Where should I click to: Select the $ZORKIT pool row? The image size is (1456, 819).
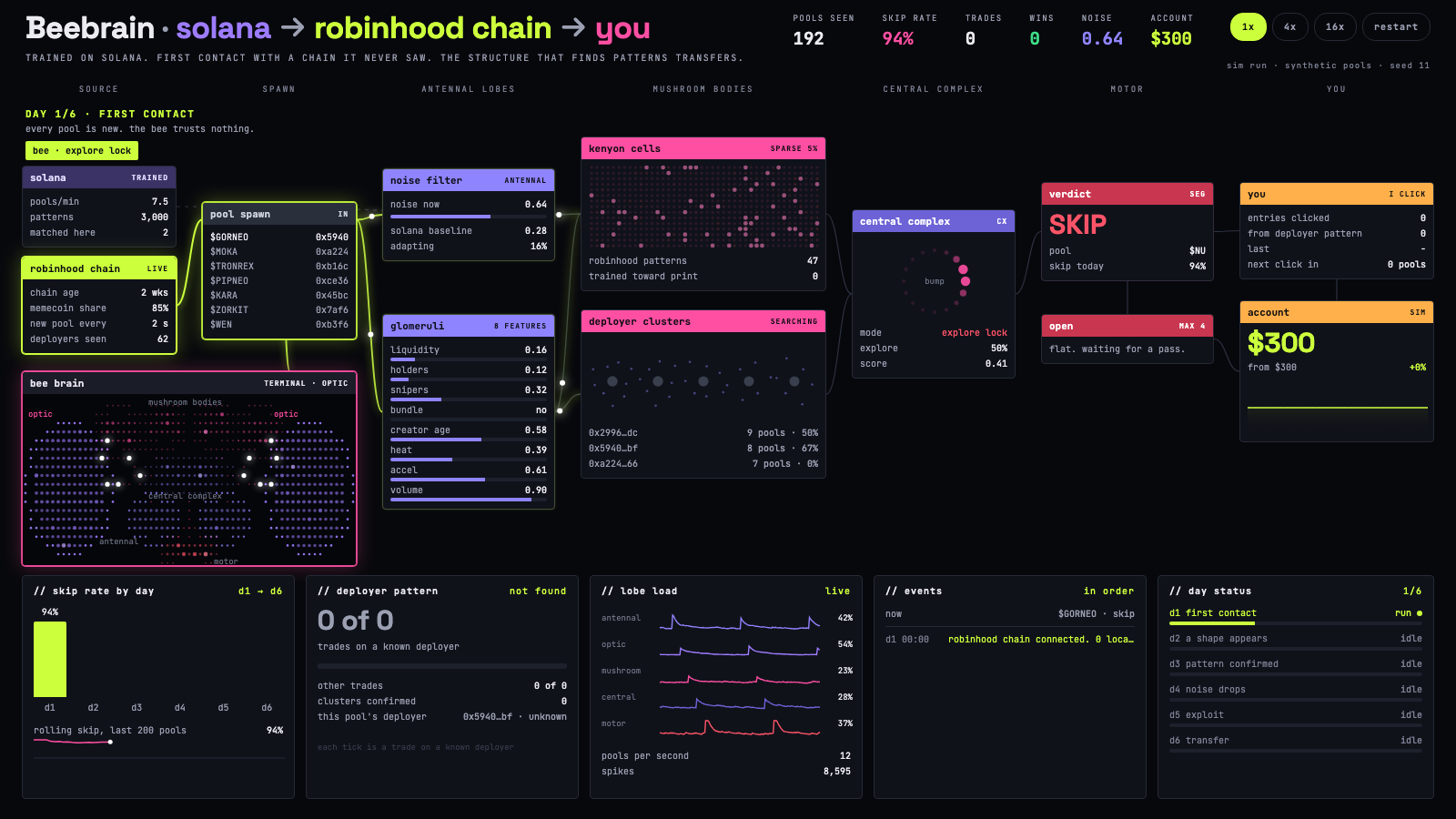[x=279, y=309]
